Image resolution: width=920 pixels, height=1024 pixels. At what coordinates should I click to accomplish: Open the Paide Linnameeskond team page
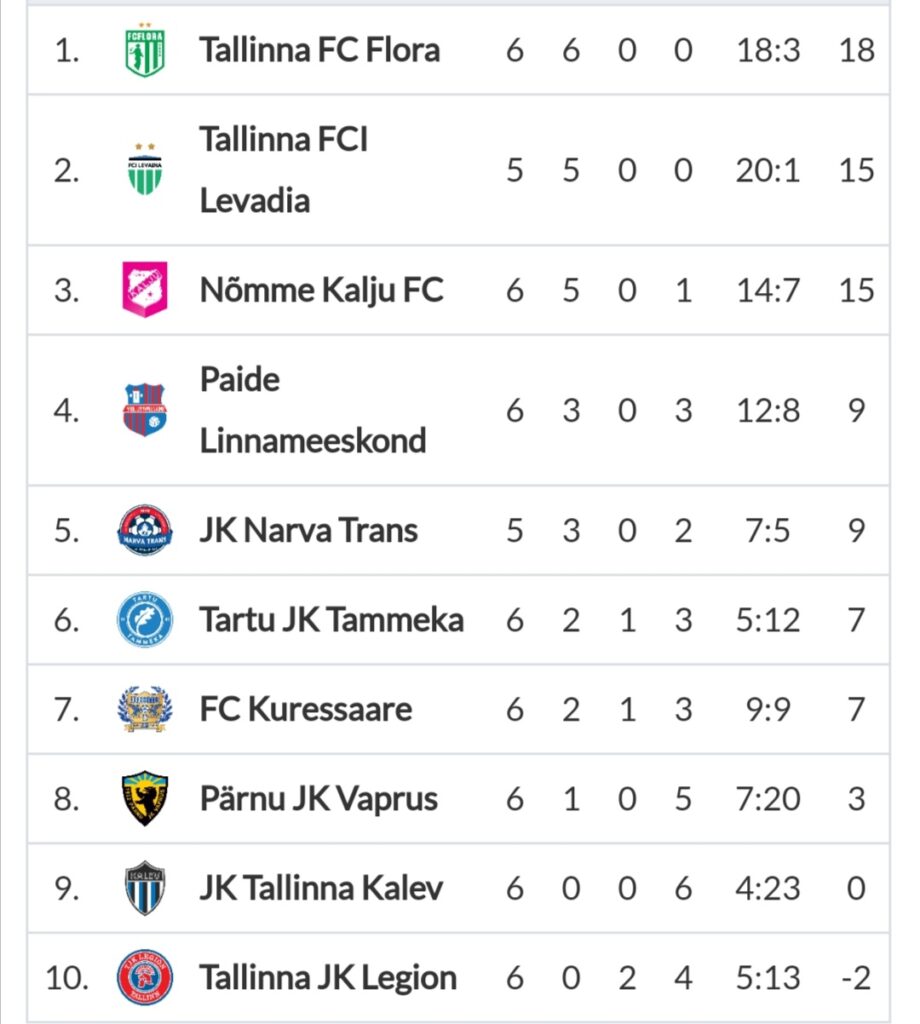click(x=313, y=410)
